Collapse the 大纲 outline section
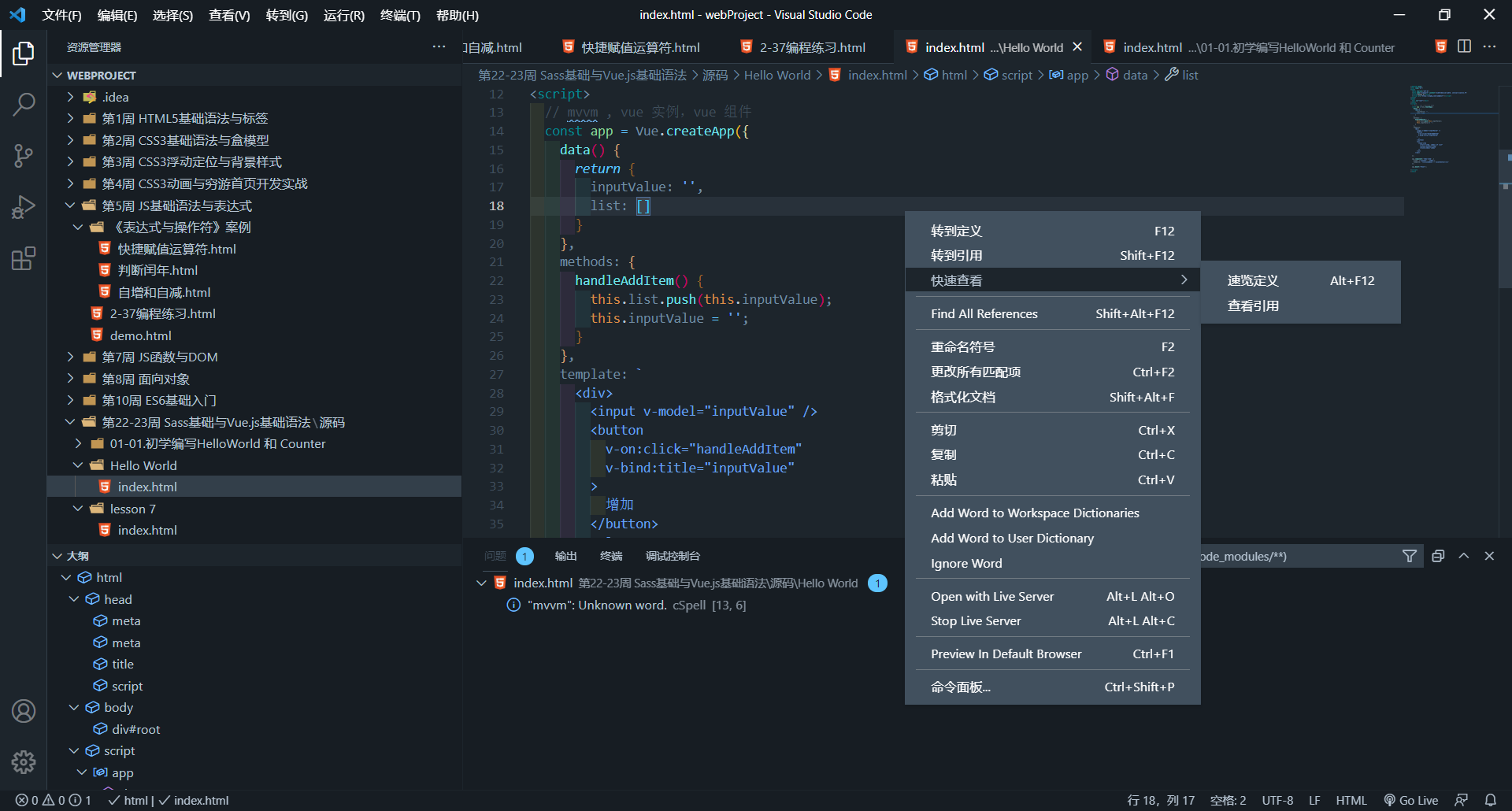The height and width of the screenshot is (811, 1512). pos(57,556)
